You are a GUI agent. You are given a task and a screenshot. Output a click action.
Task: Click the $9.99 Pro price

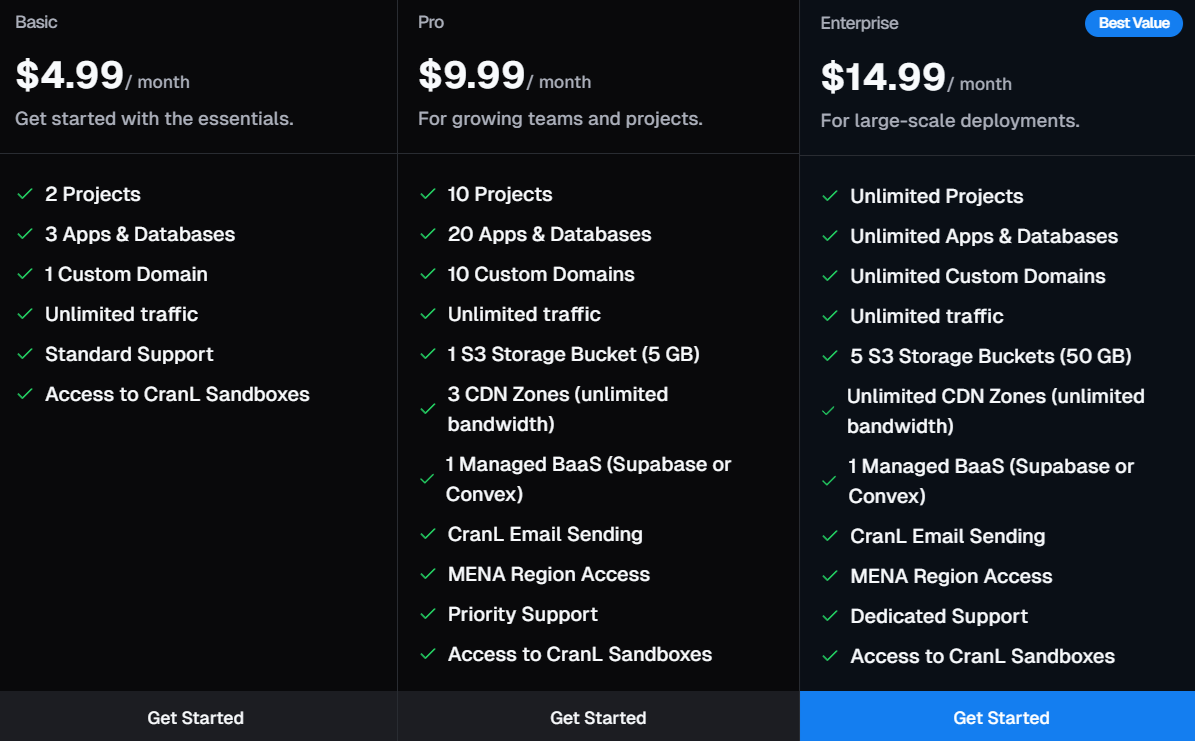pos(471,75)
